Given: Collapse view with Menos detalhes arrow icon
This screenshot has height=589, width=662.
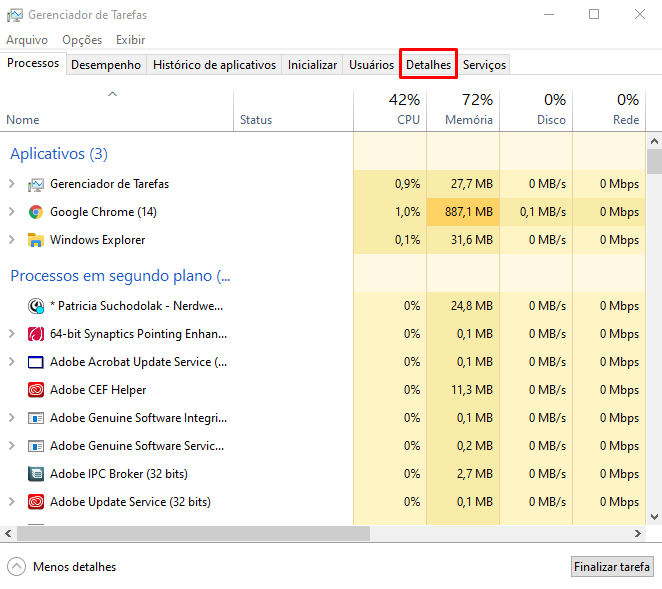Looking at the screenshot, I should point(16,567).
